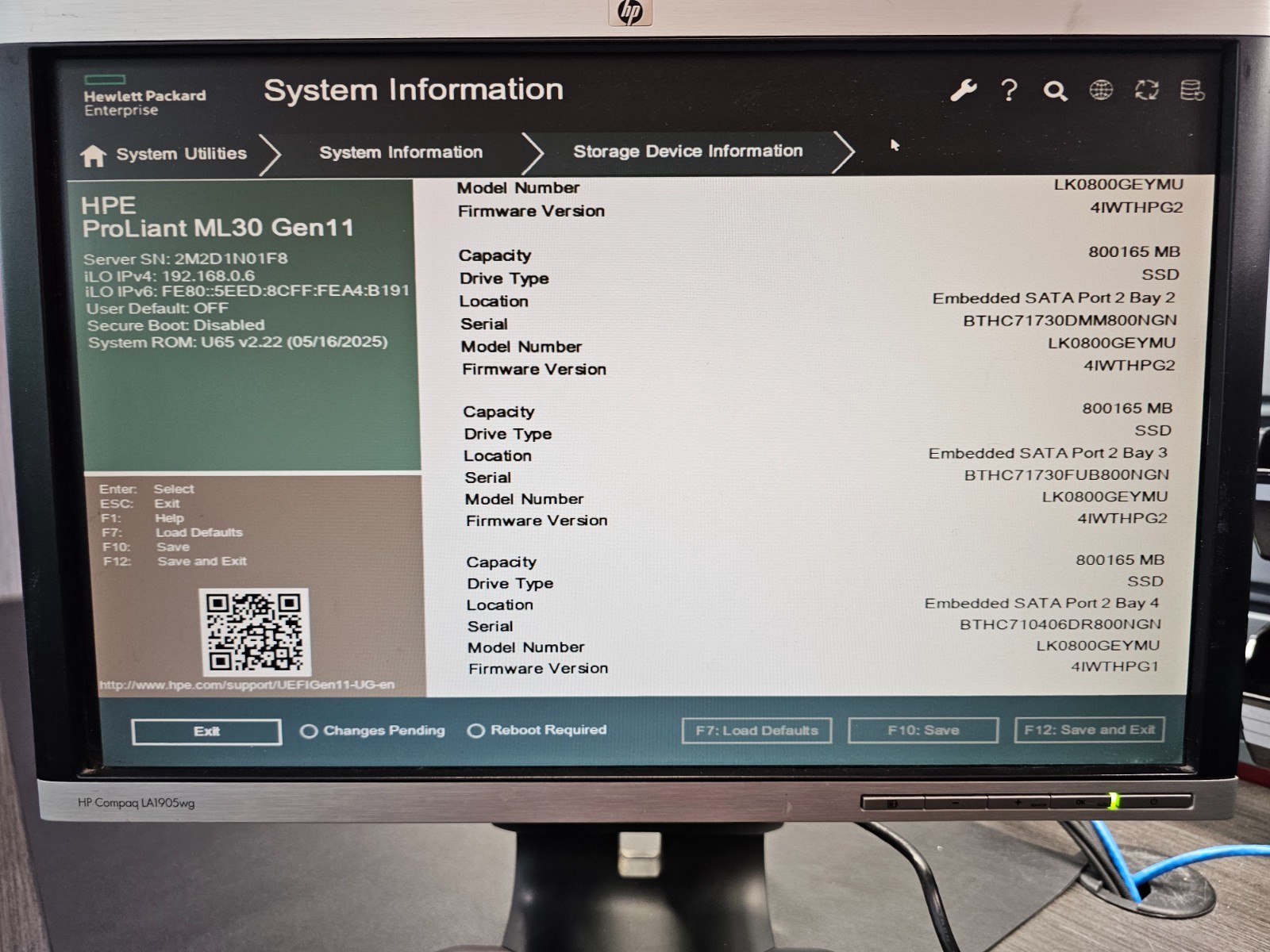Screen dimensions: 1270x952
Task: Click chevron after System Information breadcrumb
Action: click(x=533, y=153)
